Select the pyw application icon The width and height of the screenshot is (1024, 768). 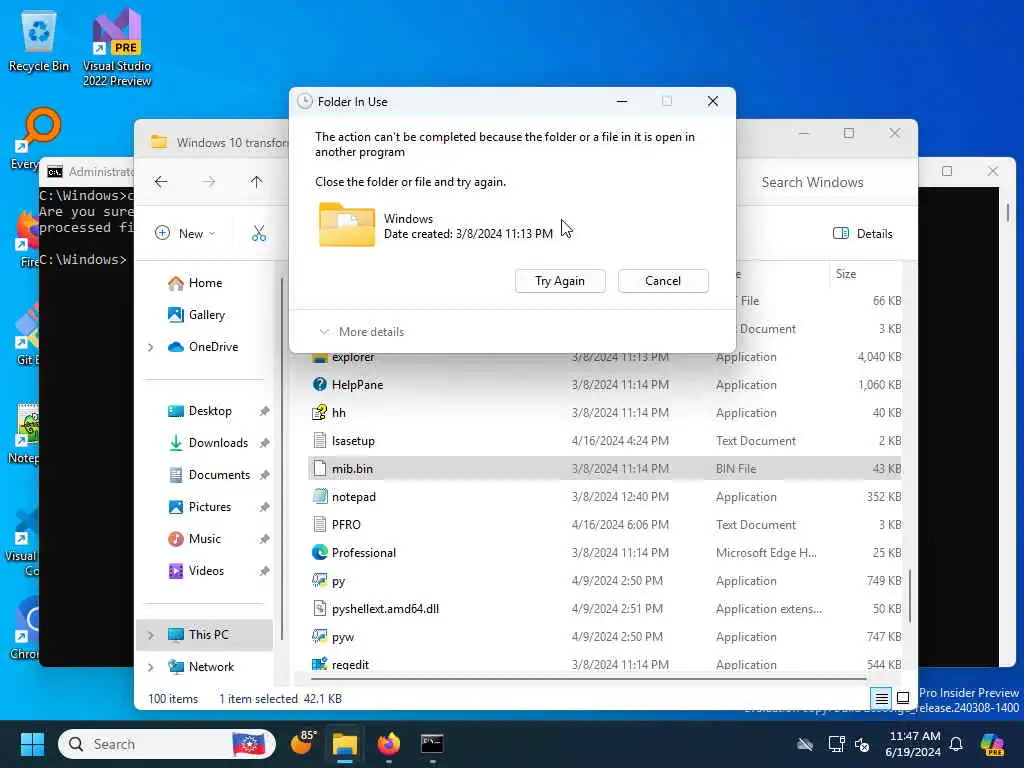pos(319,637)
